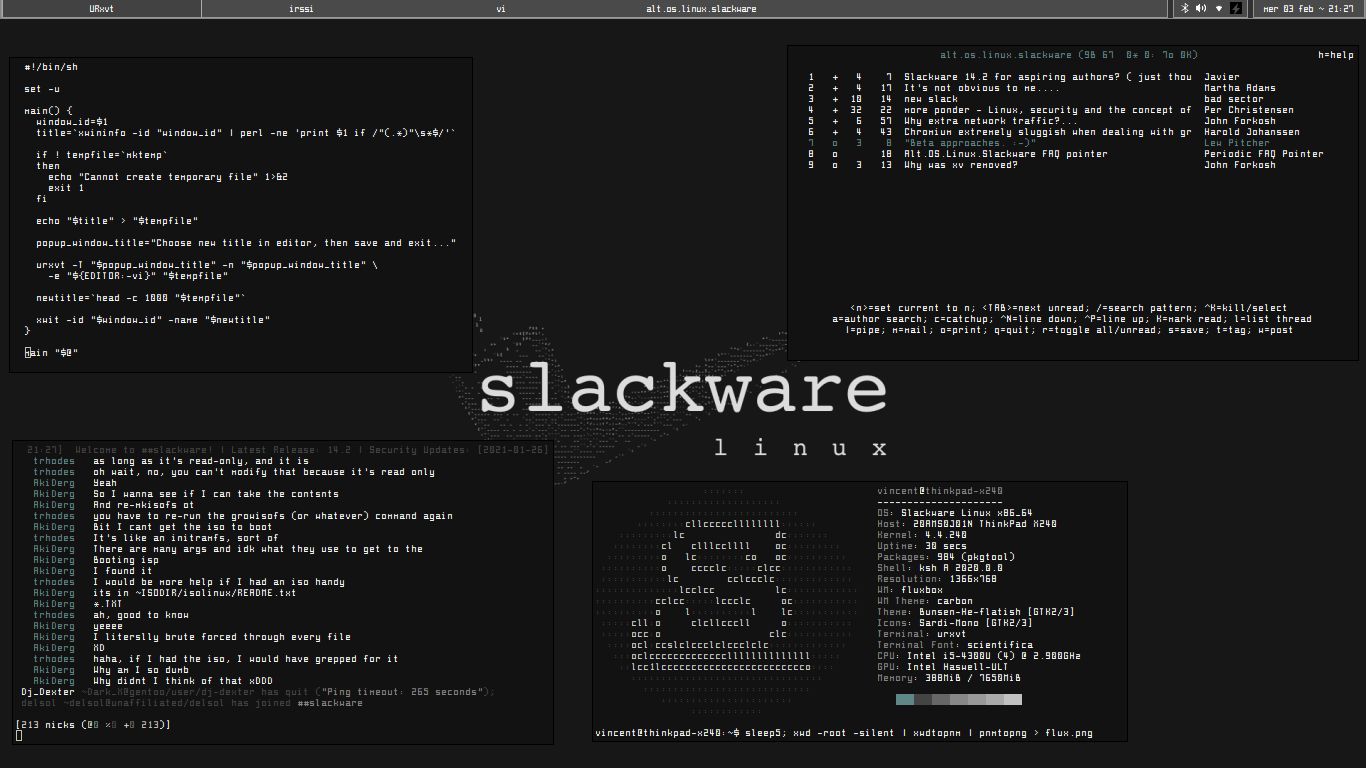Image resolution: width=1366 pixels, height=768 pixels.
Task: Select the alt.os.linux.slackware taskbar entry
Action: click(700, 8)
